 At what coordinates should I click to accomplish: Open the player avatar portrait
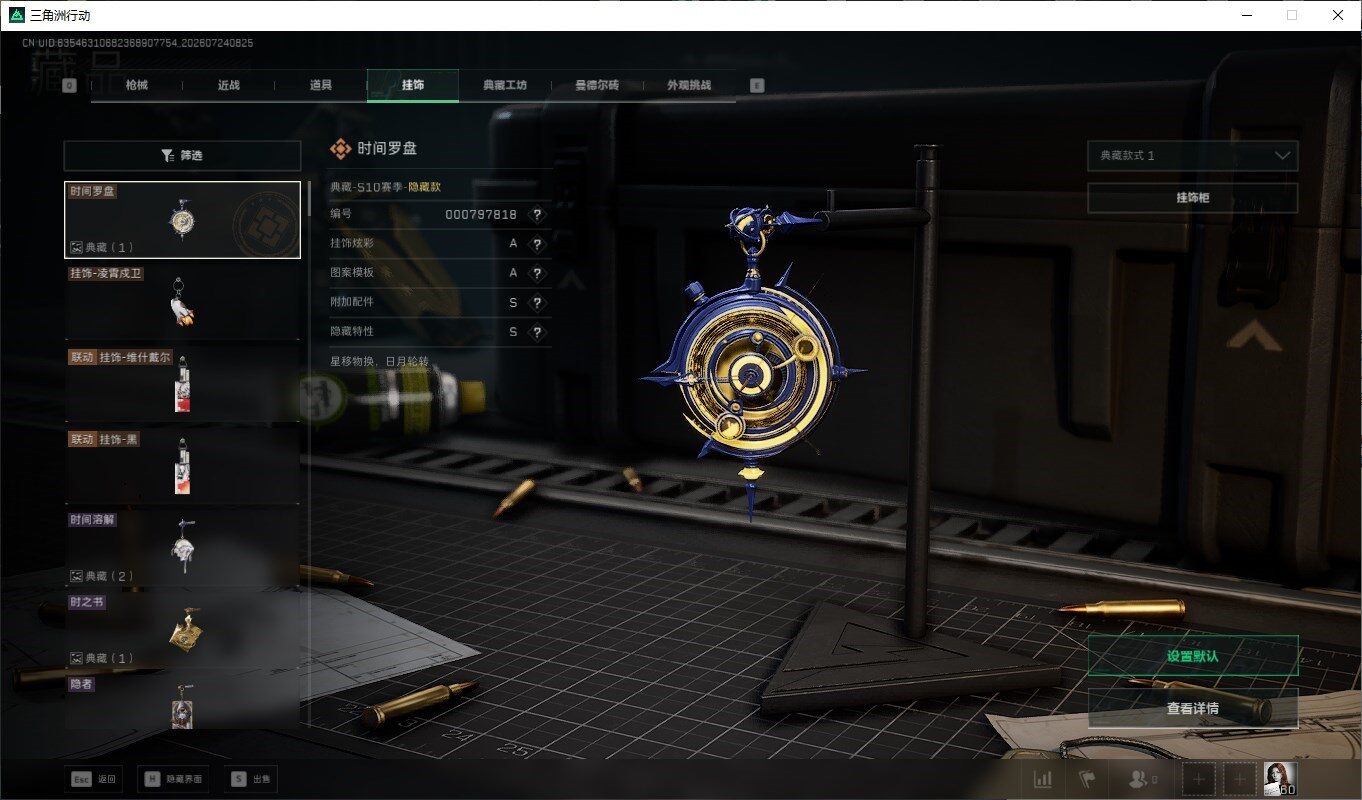1280,779
